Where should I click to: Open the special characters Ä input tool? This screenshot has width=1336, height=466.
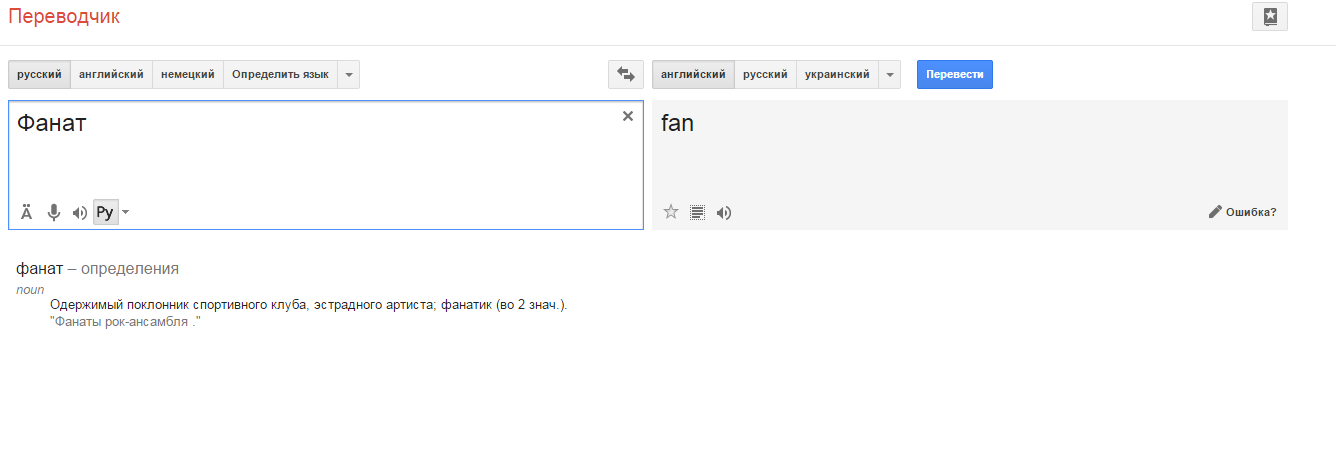(x=27, y=212)
